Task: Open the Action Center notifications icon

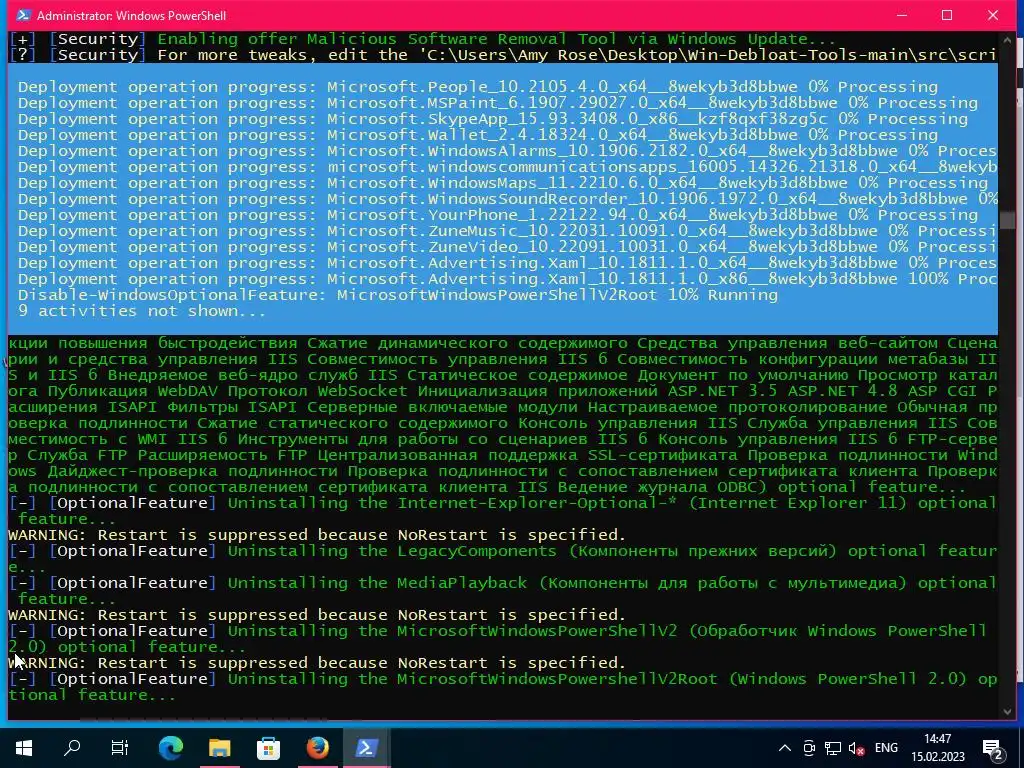Action: click(994, 748)
